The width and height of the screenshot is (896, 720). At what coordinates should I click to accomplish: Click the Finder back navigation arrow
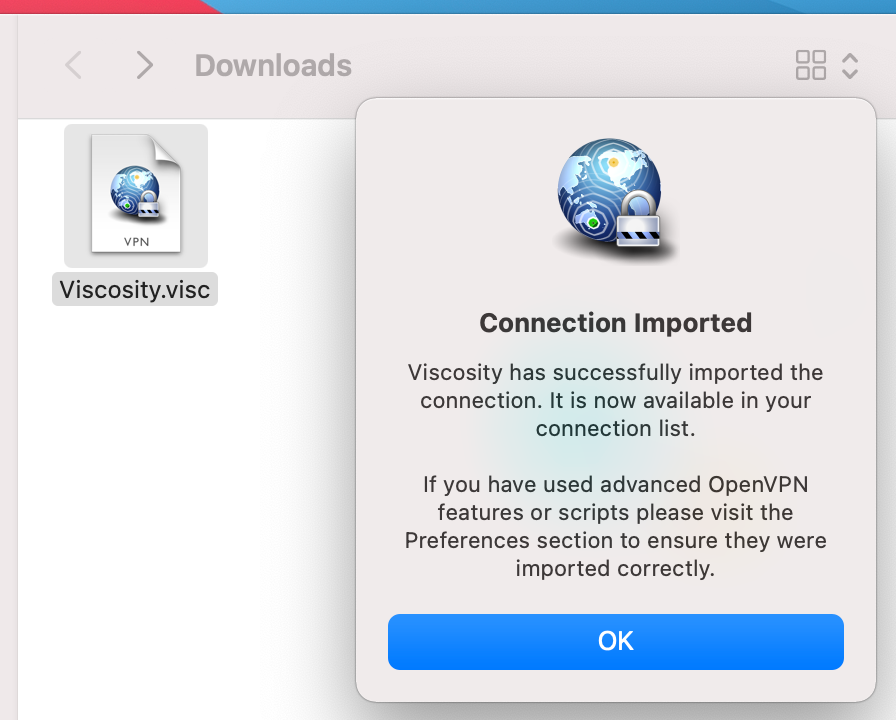click(73, 66)
